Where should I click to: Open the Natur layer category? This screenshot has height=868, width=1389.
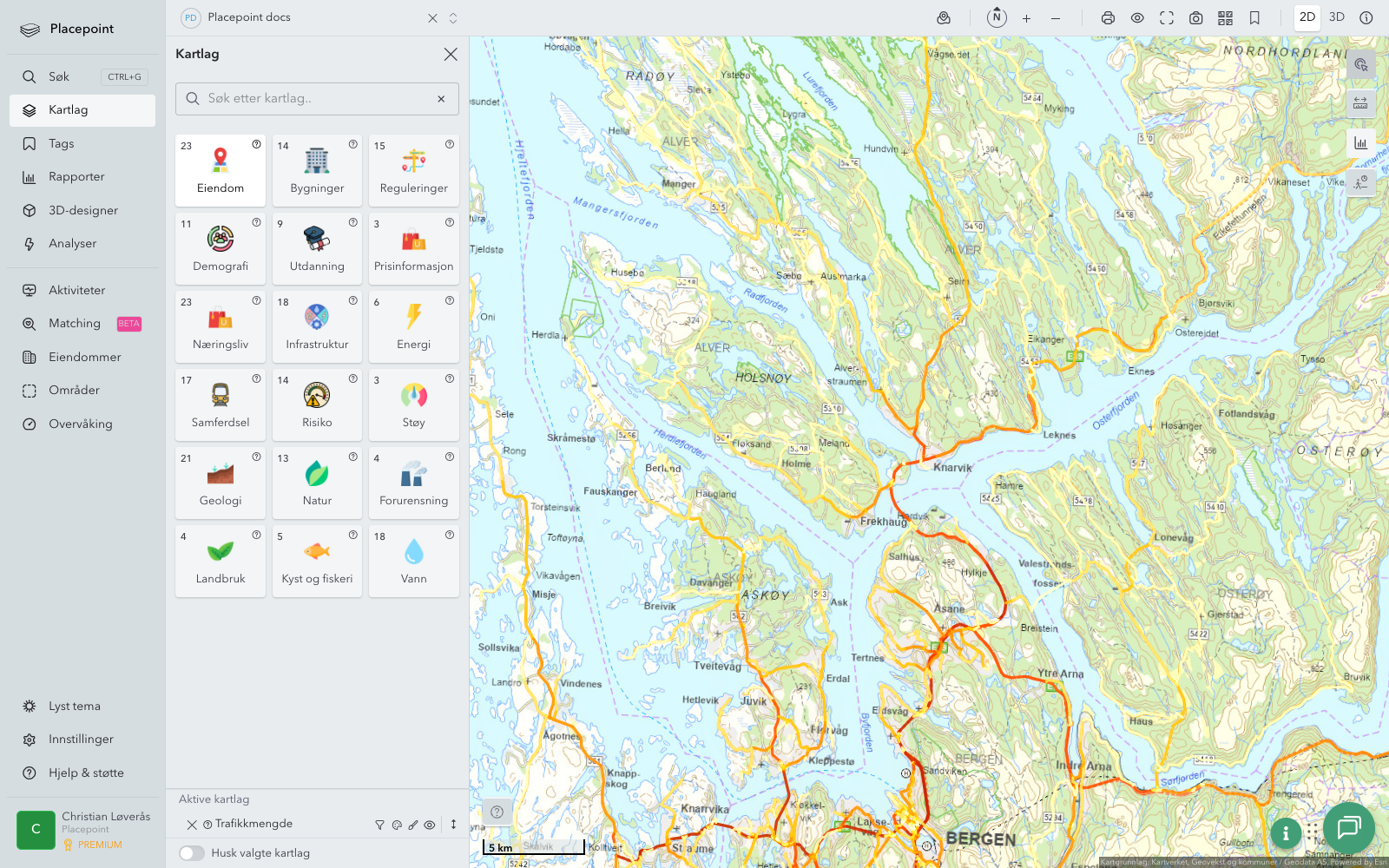click(x=317, y=483)
